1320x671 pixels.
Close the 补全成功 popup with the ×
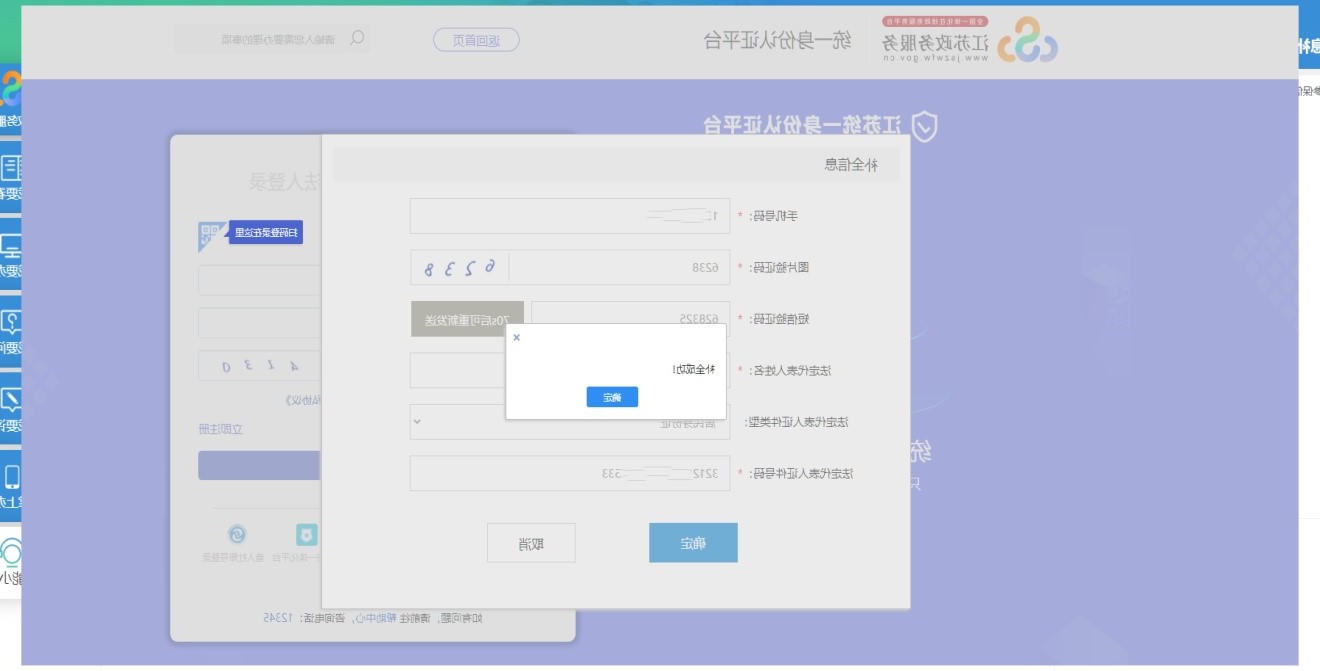tap(516, 338)
